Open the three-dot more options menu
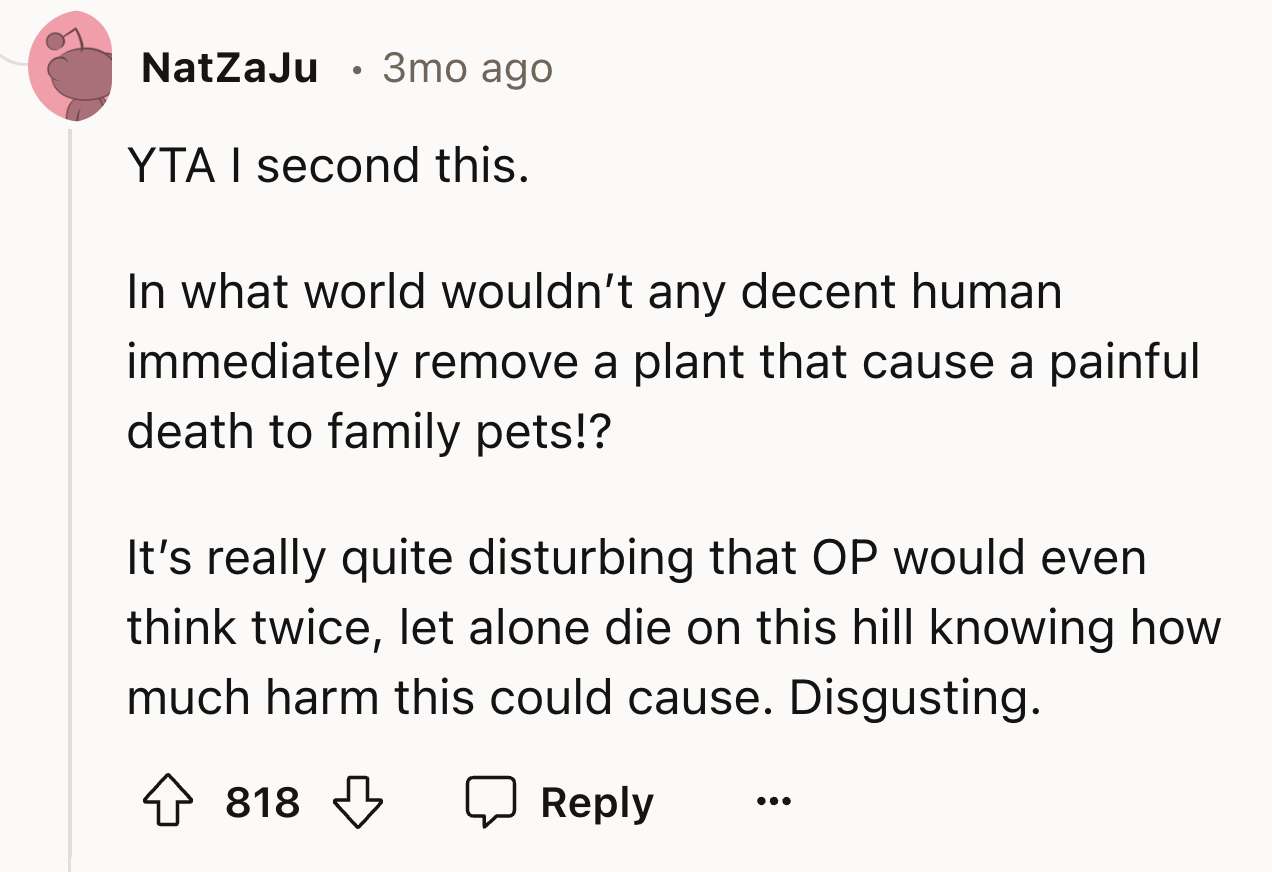 [x=773, y=802]
